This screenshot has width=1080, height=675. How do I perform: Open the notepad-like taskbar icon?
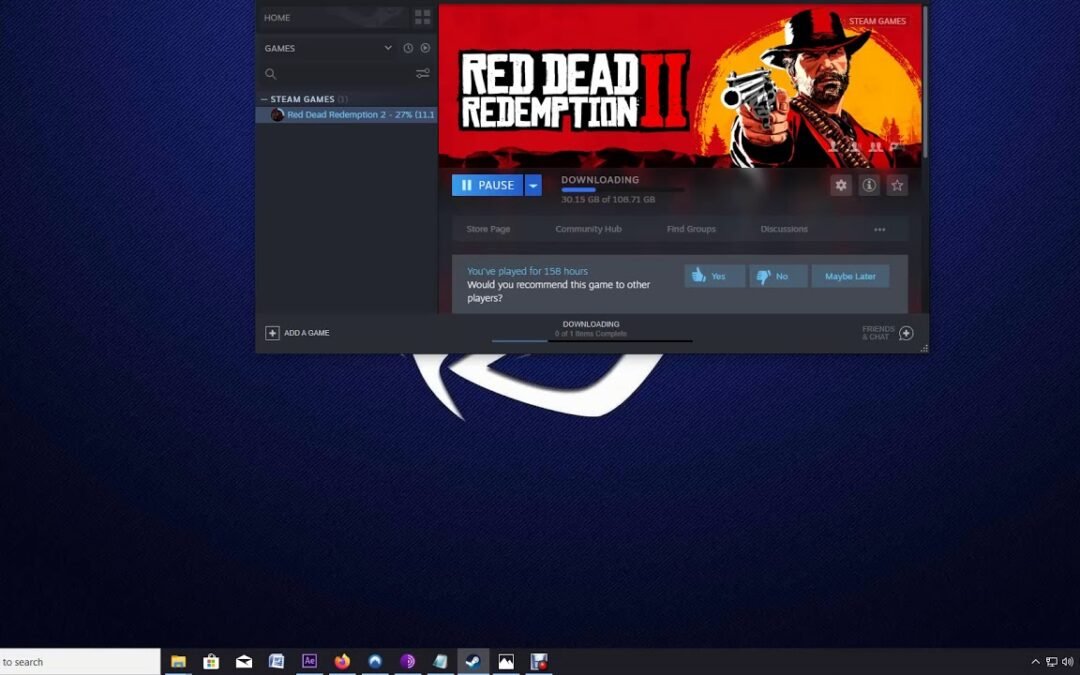(440, 662)
